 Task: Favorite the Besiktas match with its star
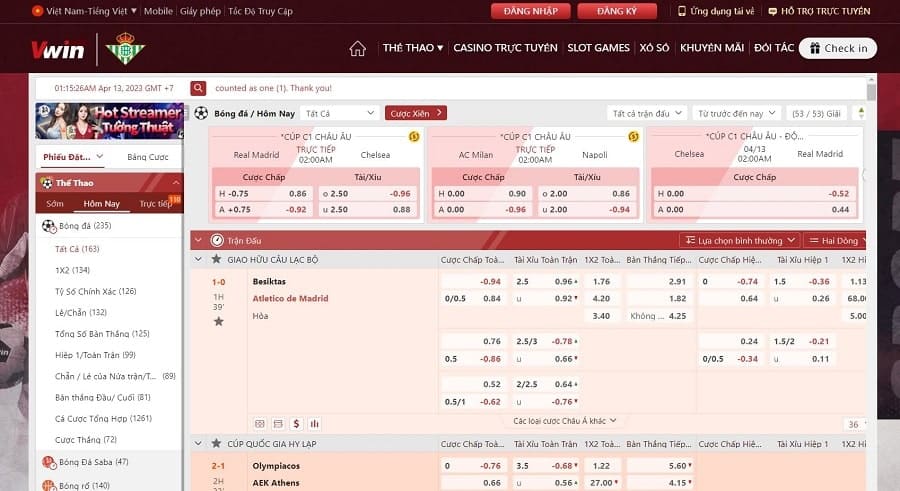219,322
